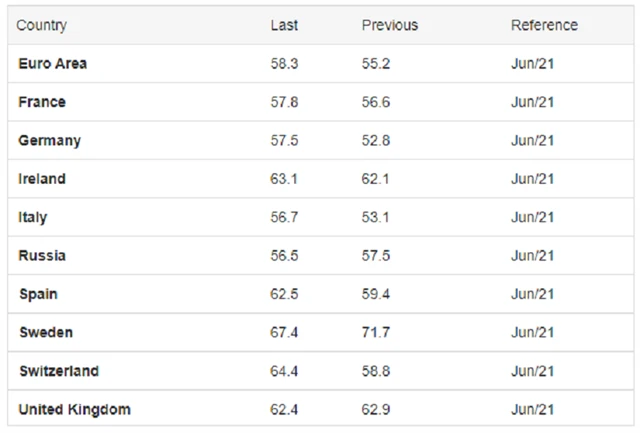This screenshot has width=640, height=433.
Task: Click Ireland's last value 63.1
Action: [284, 179]
